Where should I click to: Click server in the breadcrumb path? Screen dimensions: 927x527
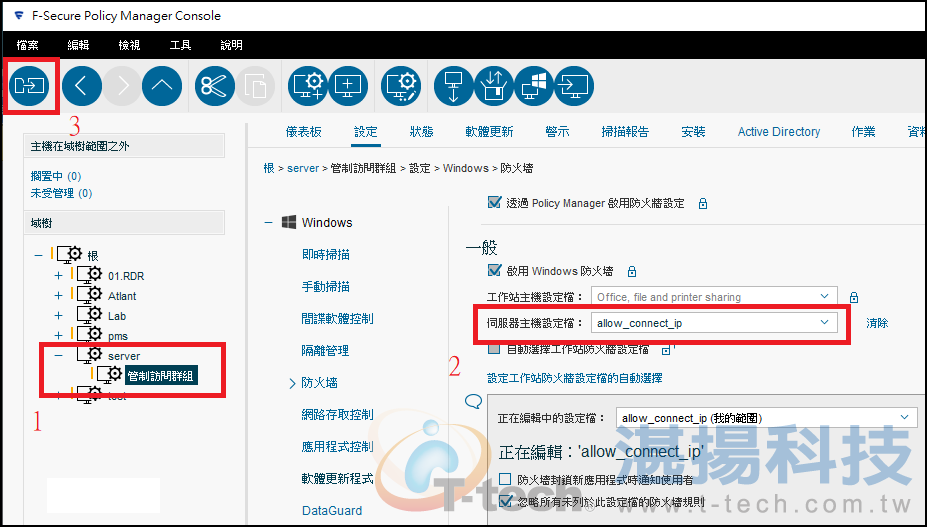click(303, 168)
